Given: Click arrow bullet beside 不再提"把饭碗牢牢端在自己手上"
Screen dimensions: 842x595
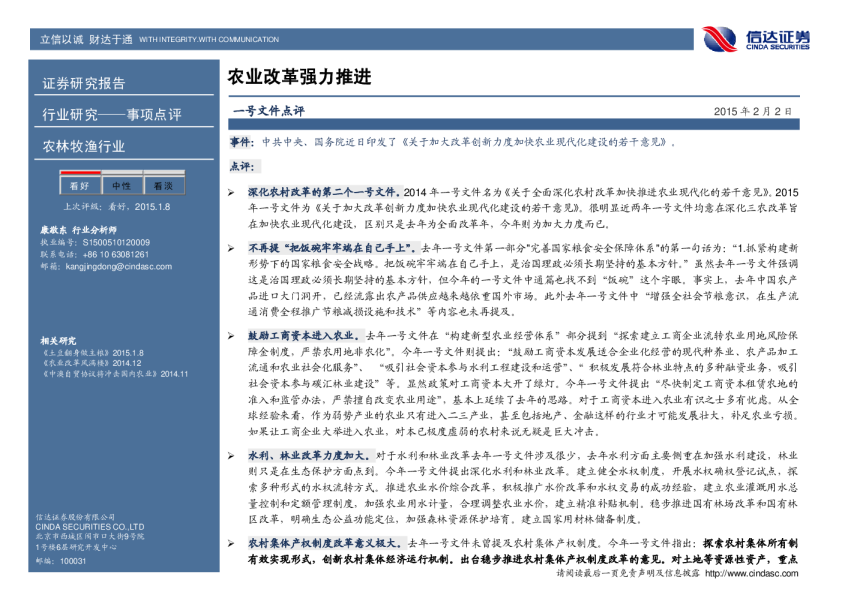Looking at the screenshot, I should 230,244.
